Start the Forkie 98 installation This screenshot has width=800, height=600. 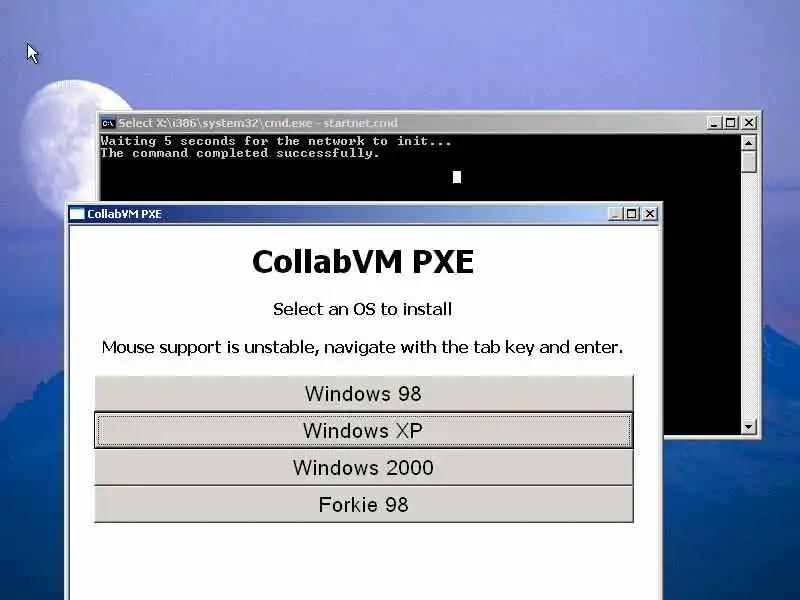pyautogui.click(x=364, y=505)
